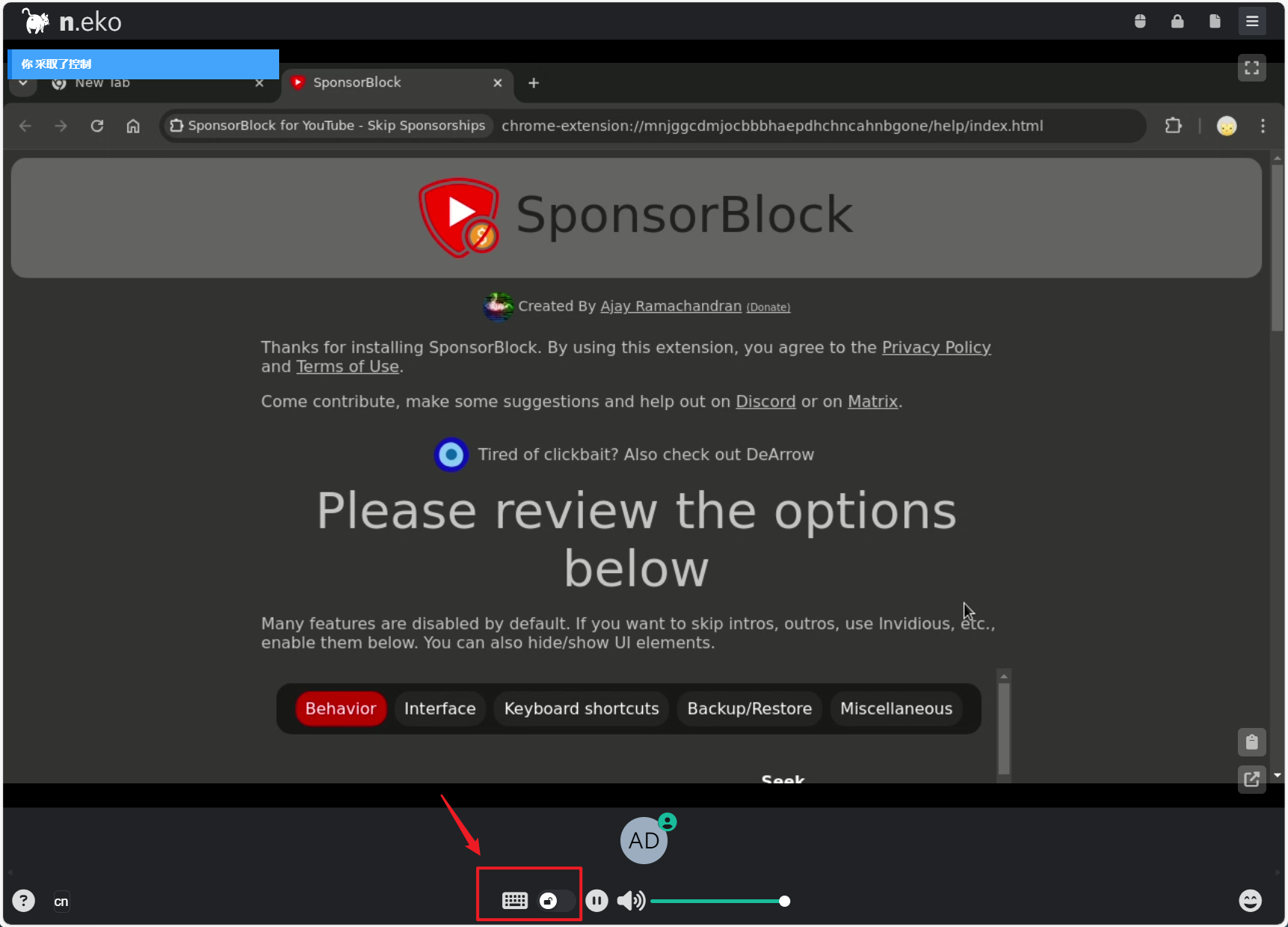1288x927 pixels.
Task: Open the emoji smiley icon
Action: [1250, 901]
